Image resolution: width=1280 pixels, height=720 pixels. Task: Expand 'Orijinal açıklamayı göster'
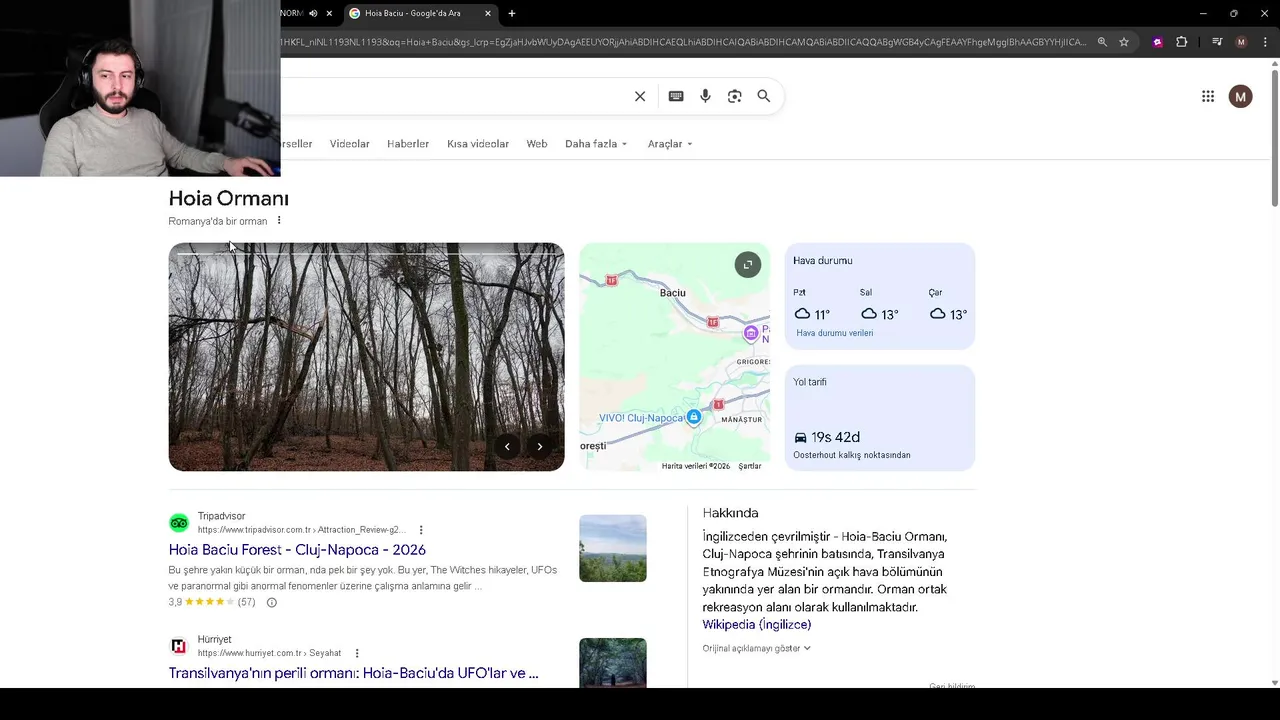click(x=756, y=648)
